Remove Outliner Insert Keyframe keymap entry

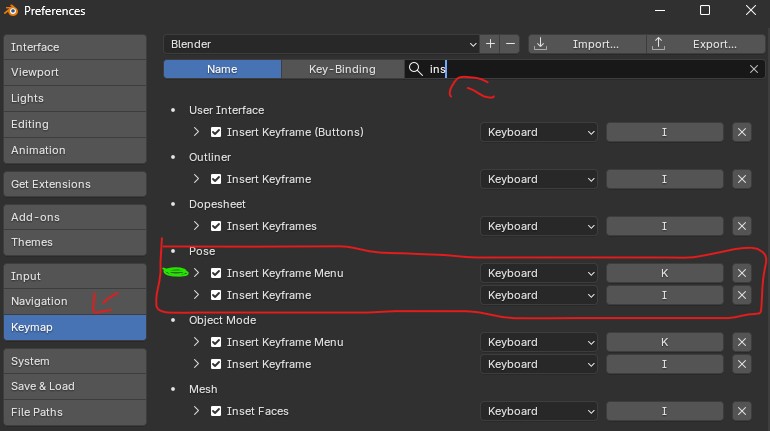pyautogui.click(x=742, y=179)
